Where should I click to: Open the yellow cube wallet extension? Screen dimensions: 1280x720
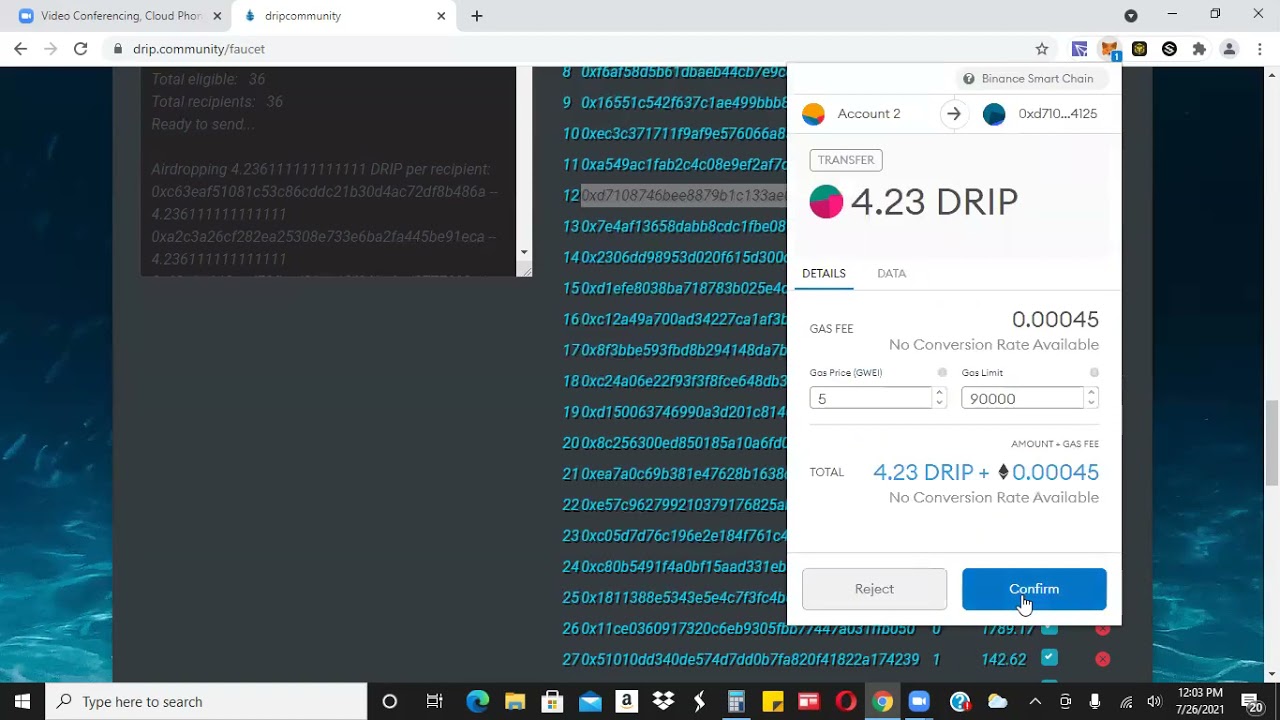1139,49
